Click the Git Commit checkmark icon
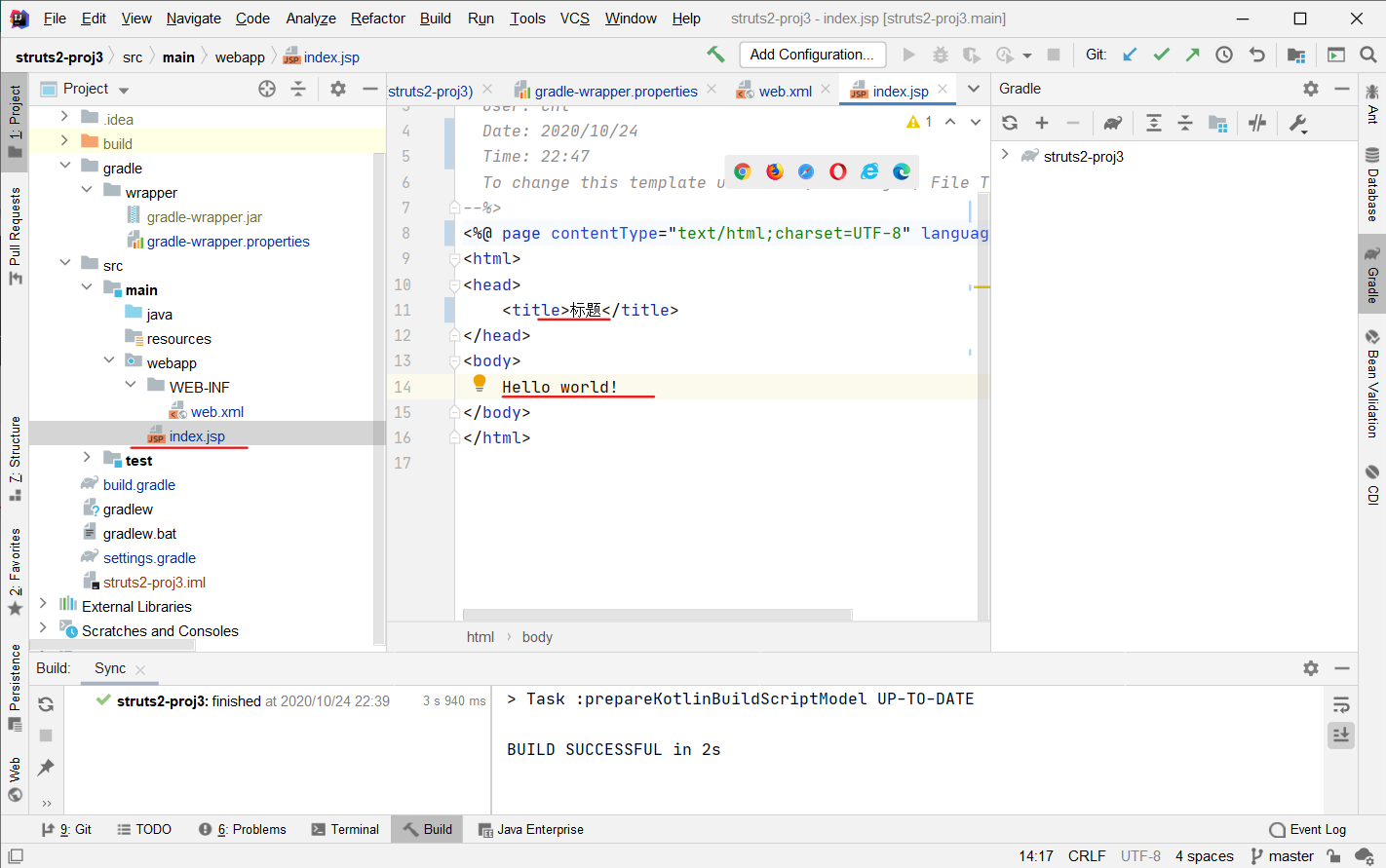1386x868 pixels. pyautogui.click(x=1161, y=55)
